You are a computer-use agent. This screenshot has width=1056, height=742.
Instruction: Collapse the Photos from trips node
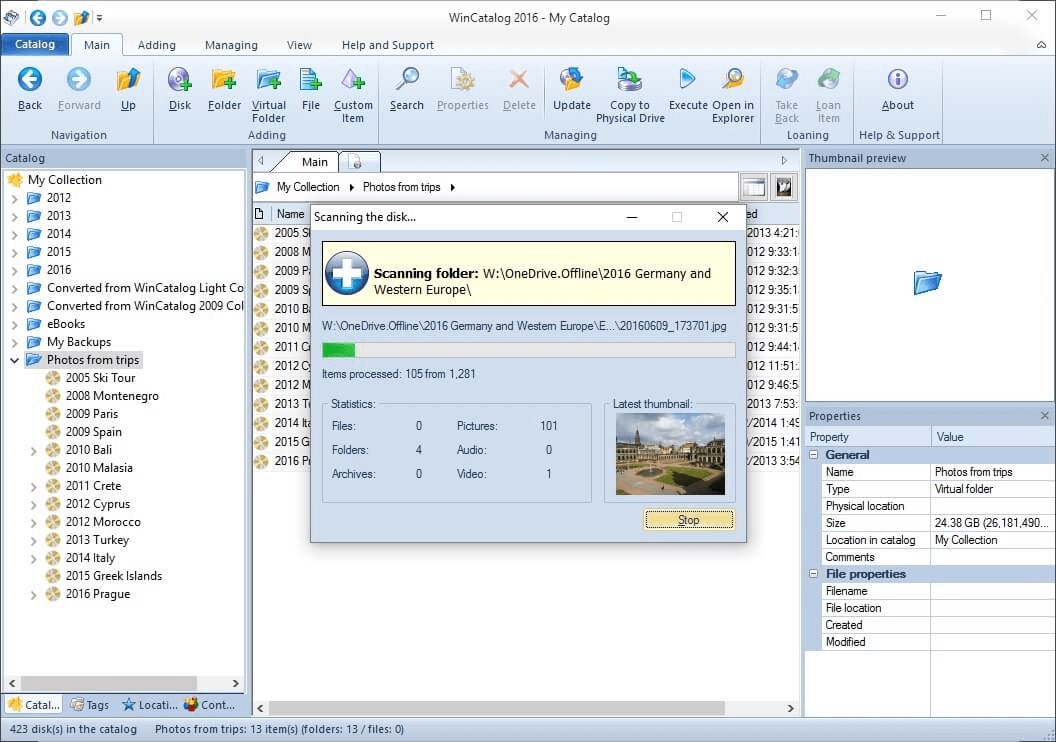(15, 360)
